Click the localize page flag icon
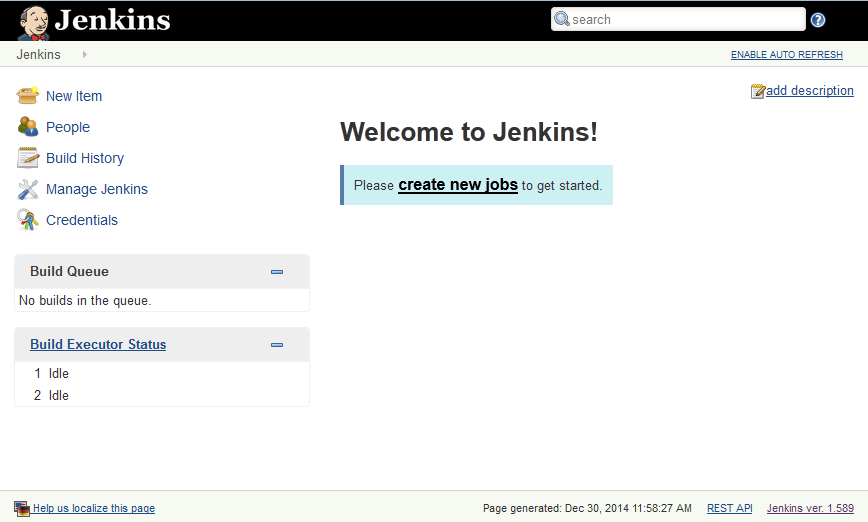The width and height of the screenshot is (868, 522). 22,508
